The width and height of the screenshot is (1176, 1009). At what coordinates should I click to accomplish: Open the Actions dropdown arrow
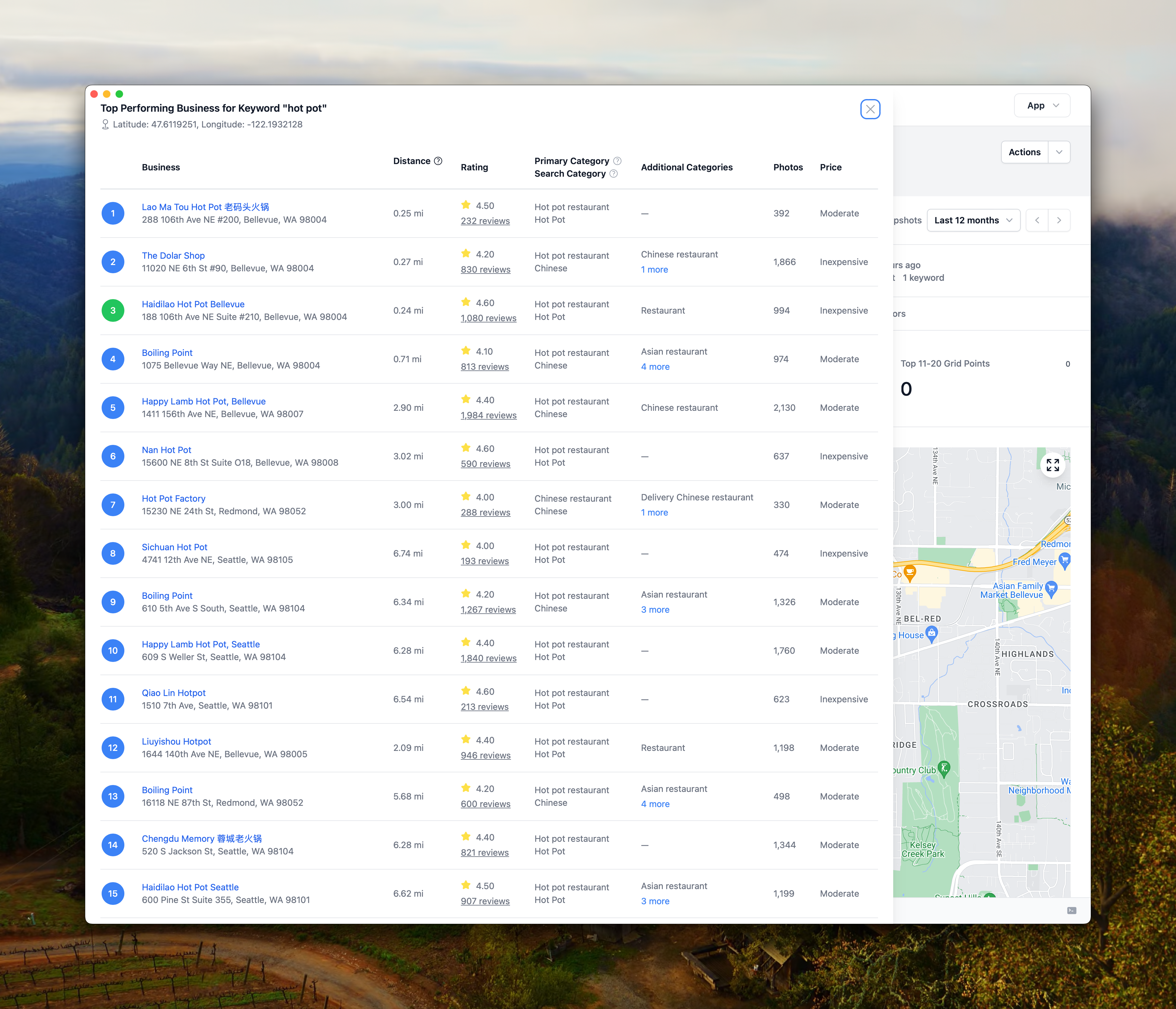[x=1059, y=152]
